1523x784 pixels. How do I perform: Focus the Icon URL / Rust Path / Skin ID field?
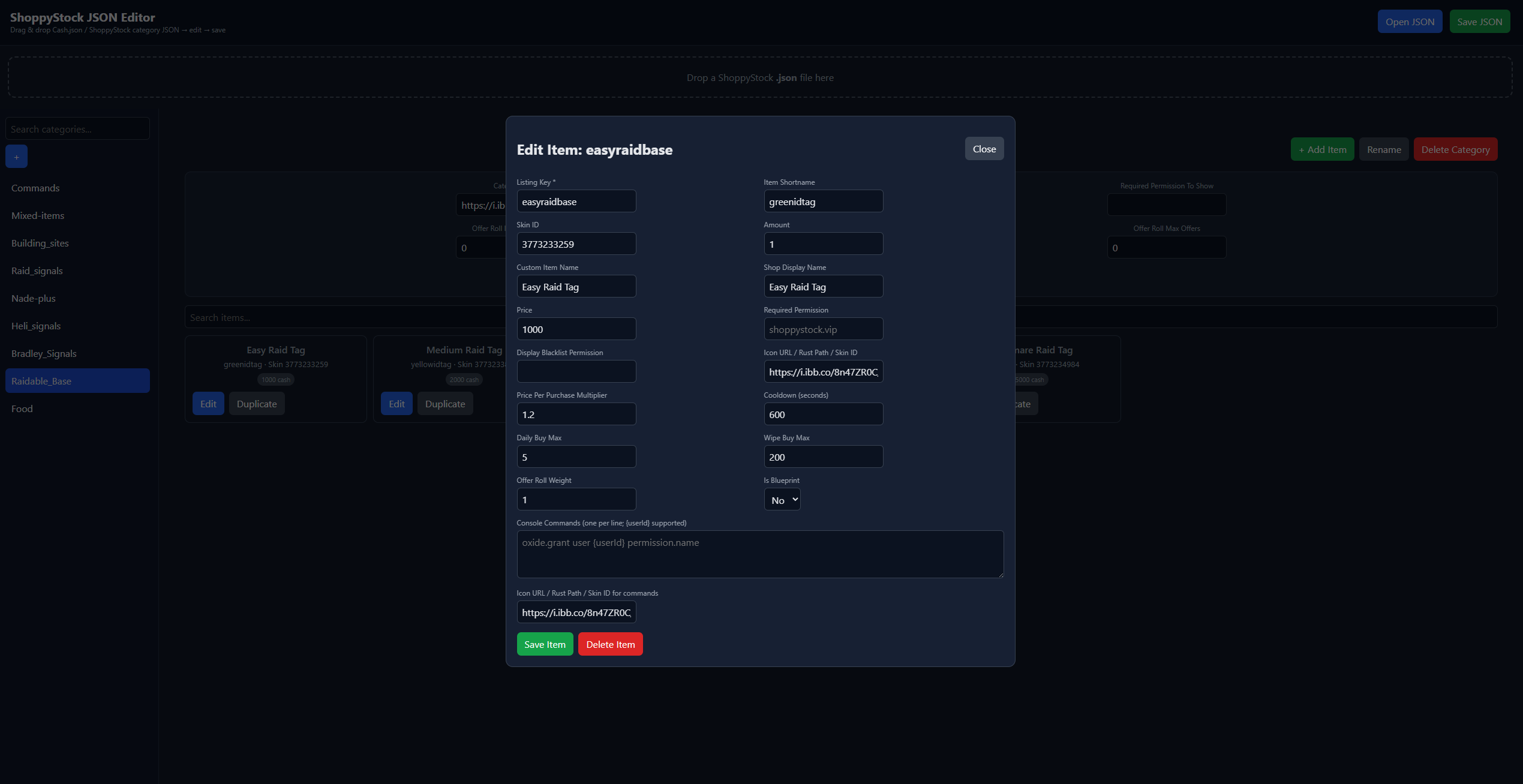tap(823, 372)
